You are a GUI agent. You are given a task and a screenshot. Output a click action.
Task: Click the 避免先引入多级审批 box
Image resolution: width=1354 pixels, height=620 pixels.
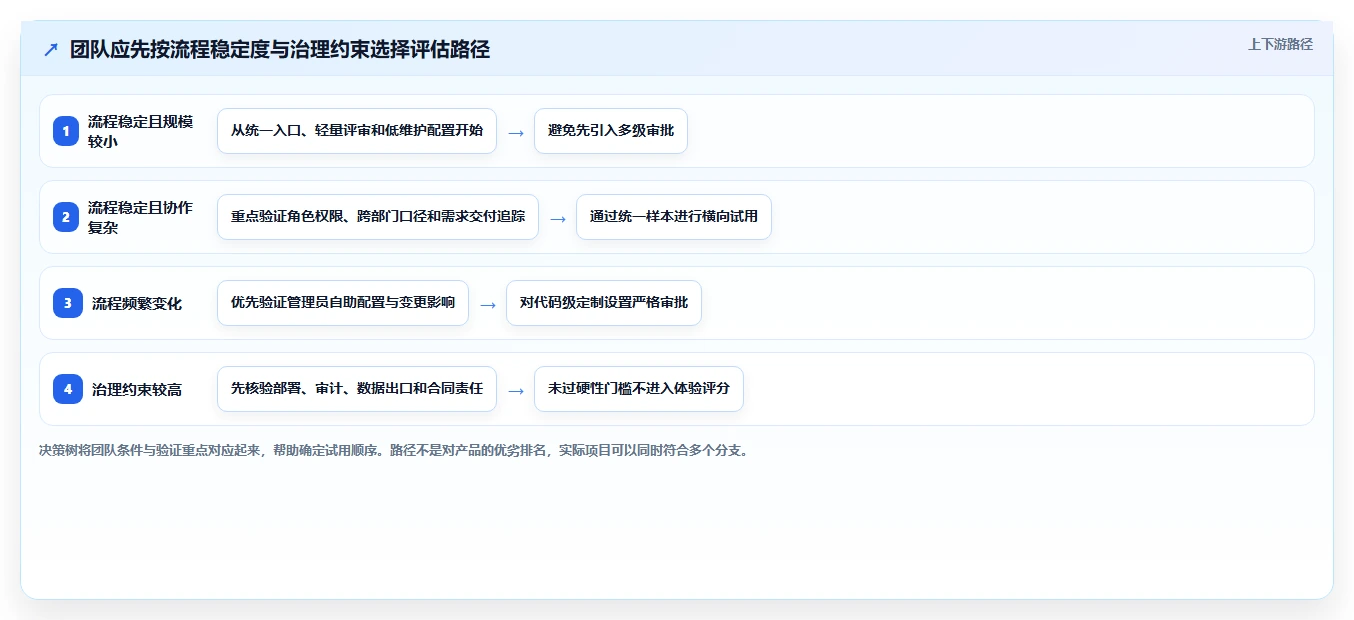[x=611, y=131]
